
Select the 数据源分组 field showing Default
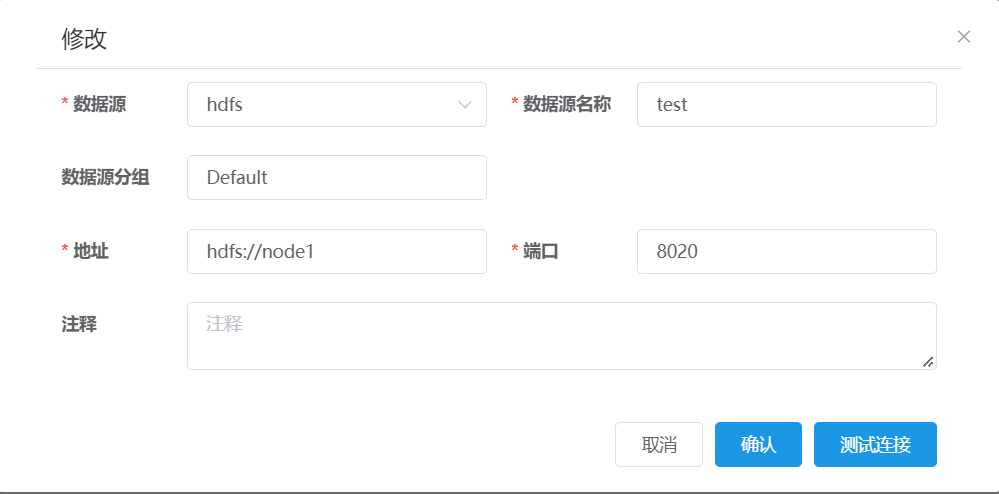(336, 177)
